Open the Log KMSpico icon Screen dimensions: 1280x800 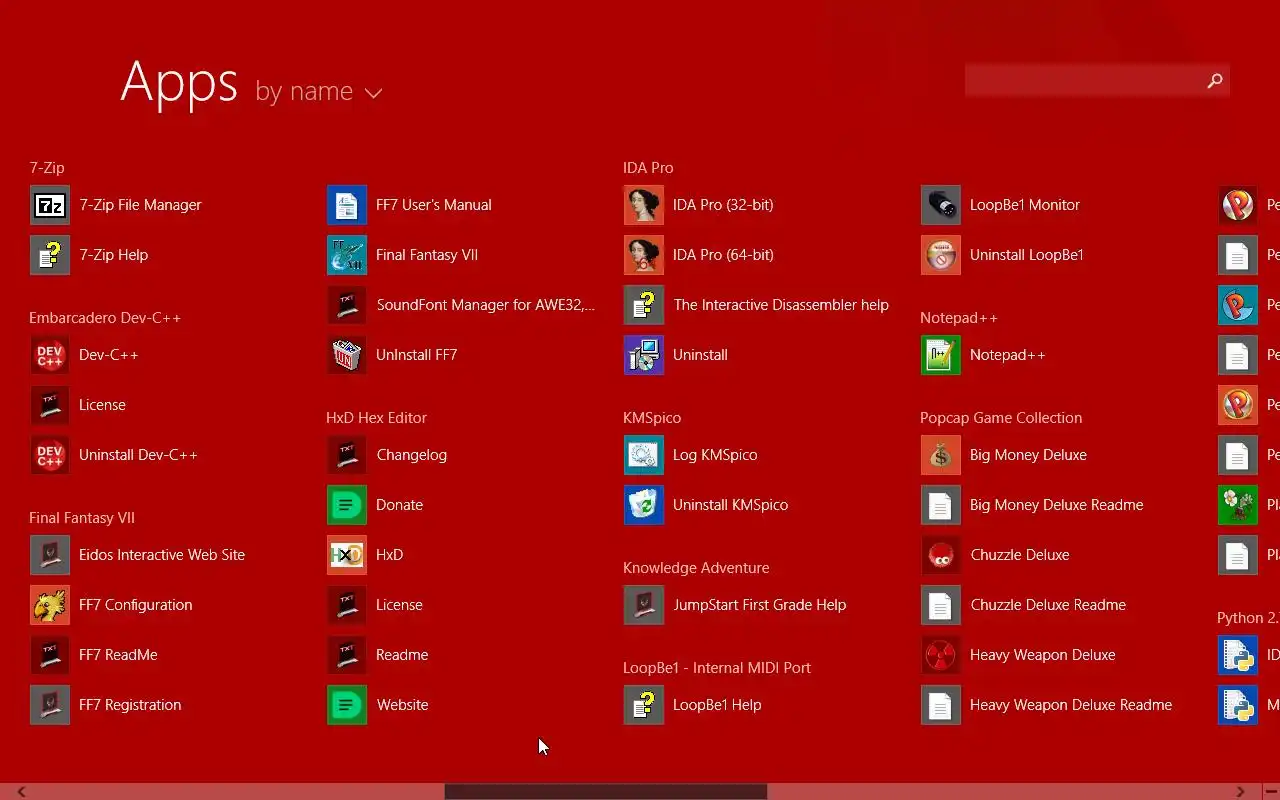(644, 455)
